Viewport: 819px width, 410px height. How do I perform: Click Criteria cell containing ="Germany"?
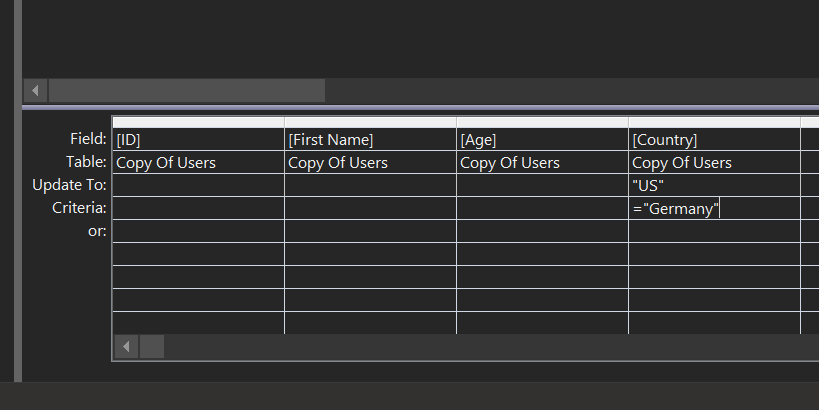(x=714, y=209)
